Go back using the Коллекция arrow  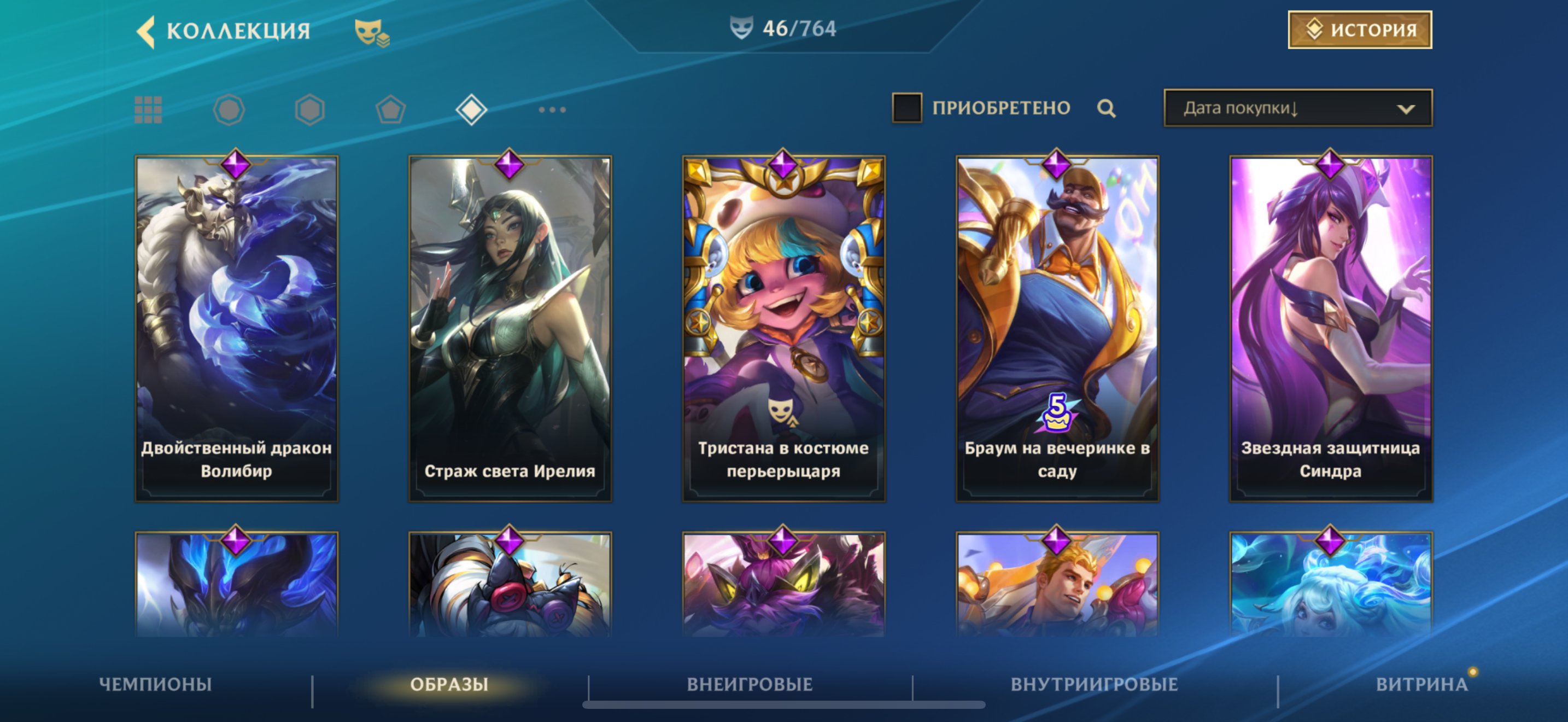[146, 31]
